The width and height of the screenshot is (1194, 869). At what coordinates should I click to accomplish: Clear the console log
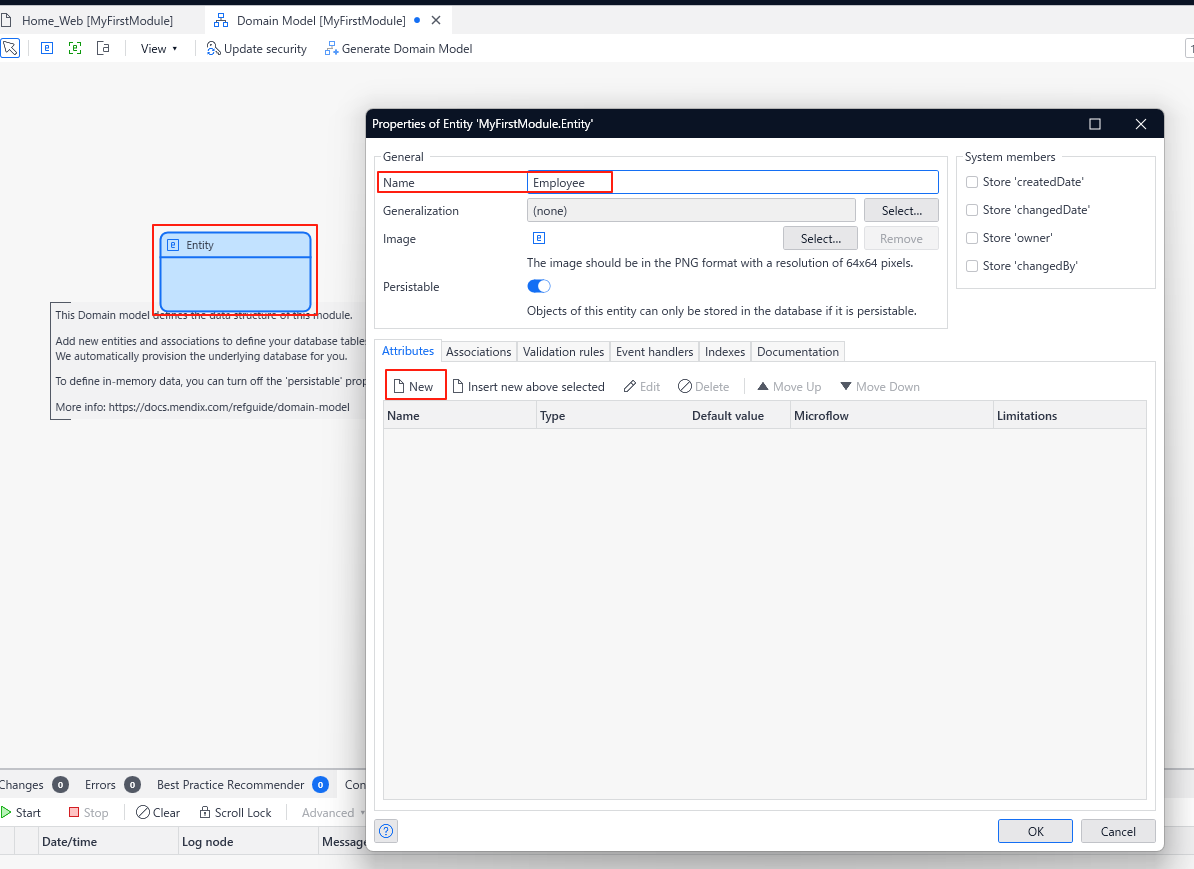[158, 813]
